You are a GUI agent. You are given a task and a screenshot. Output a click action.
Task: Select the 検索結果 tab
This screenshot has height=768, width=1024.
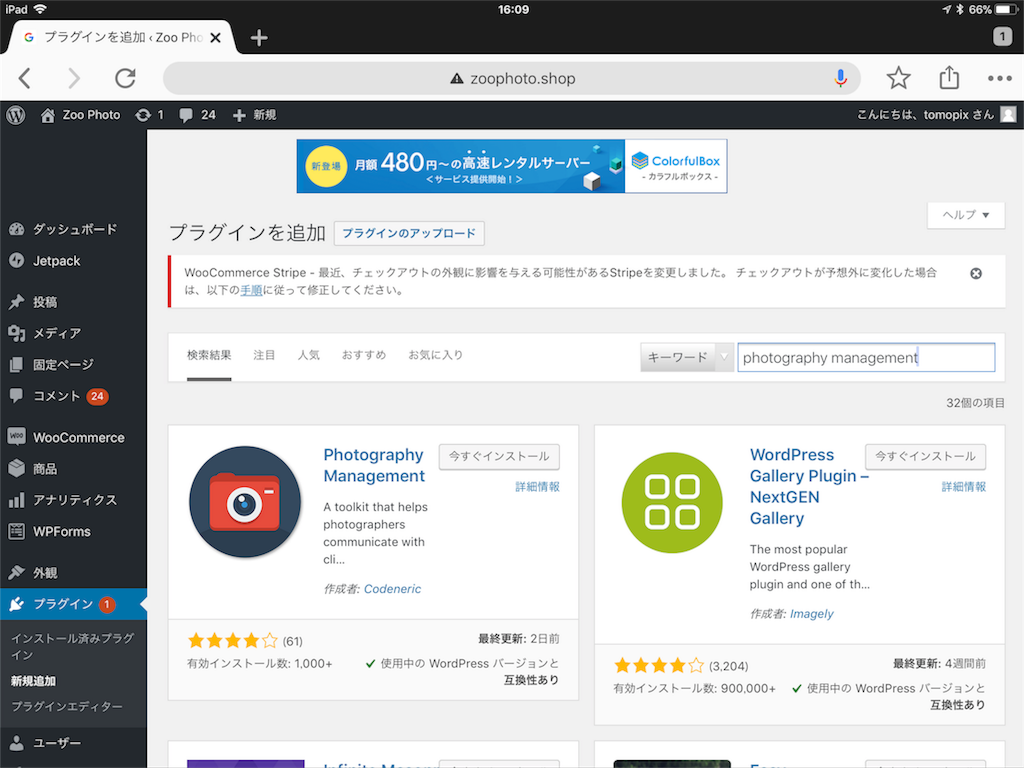(x=209, y=355)
